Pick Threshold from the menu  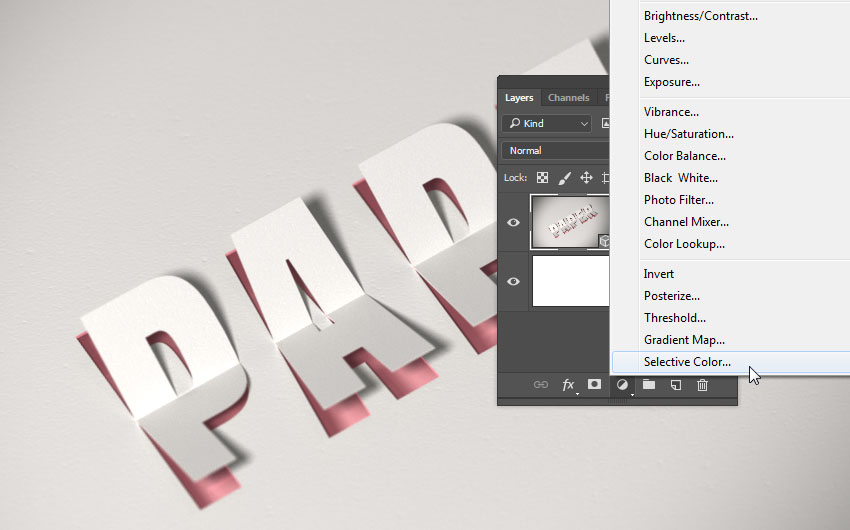click(x=674, y=318)
